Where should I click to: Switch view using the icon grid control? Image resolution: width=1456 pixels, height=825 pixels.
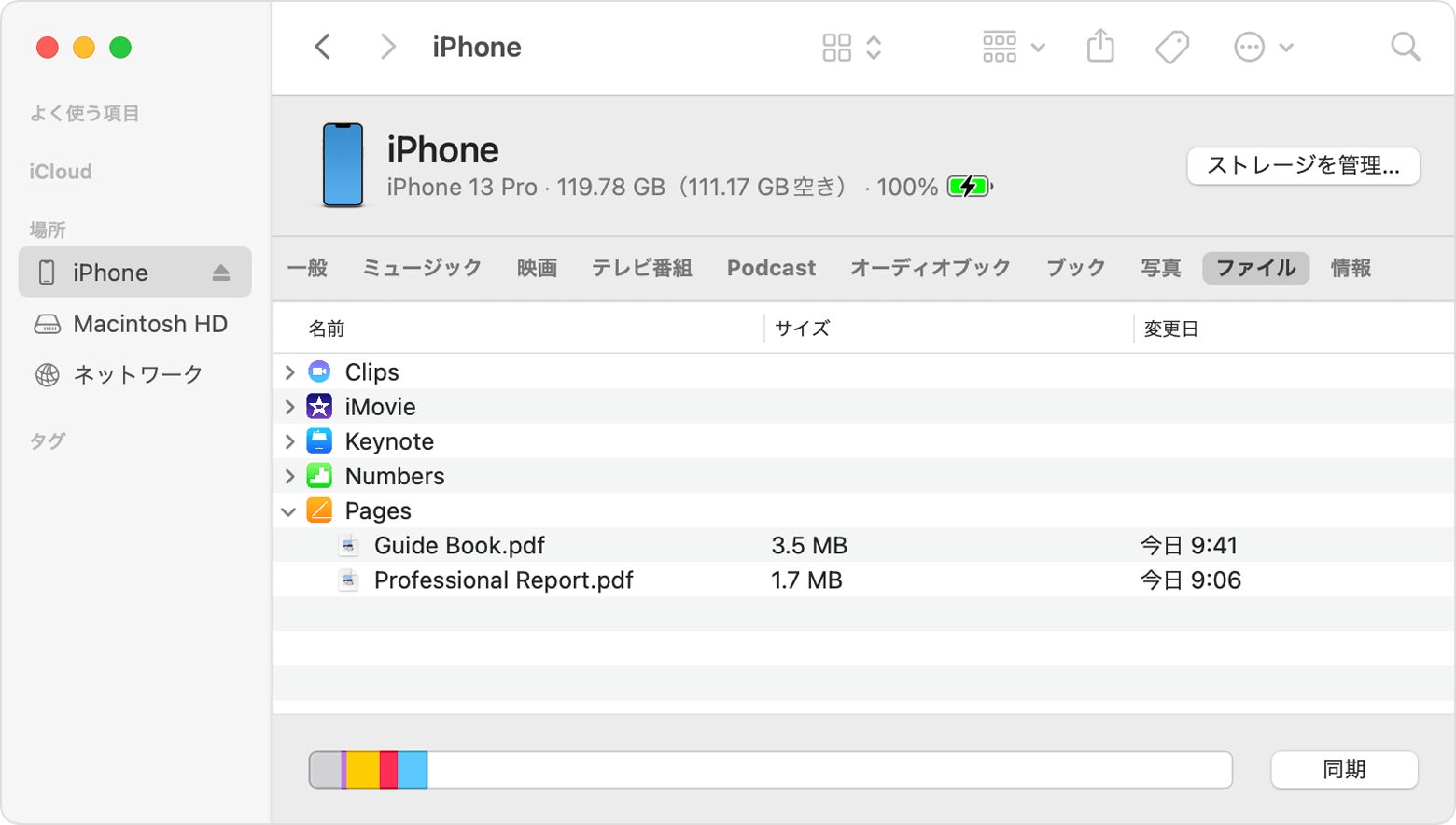click(x=851, y=47)
